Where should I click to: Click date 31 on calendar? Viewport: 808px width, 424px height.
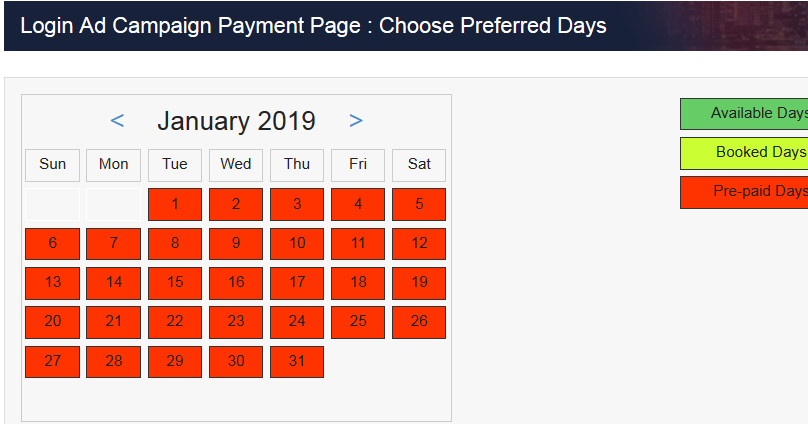tap(297, 361)
